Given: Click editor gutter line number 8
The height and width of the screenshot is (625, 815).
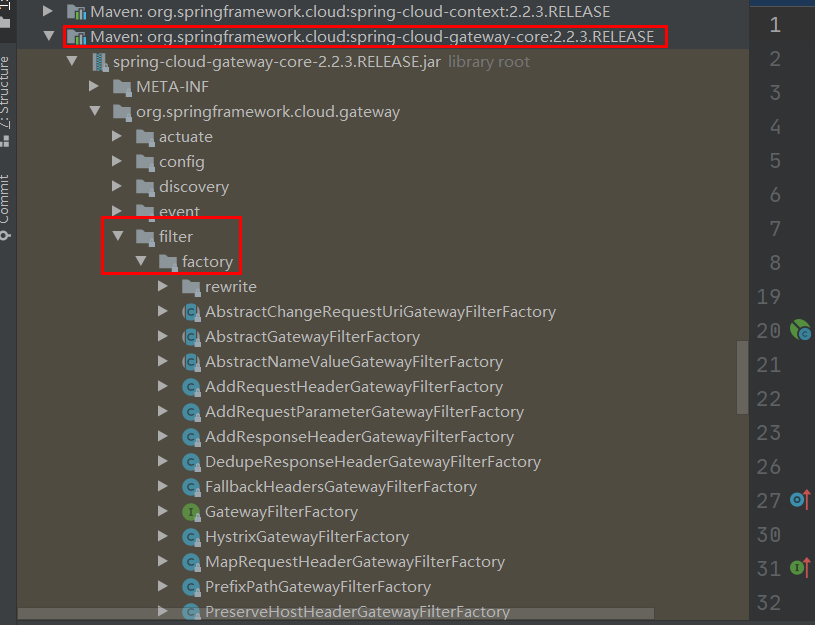Looking at the screenshot, I should (x=775, y=263).
